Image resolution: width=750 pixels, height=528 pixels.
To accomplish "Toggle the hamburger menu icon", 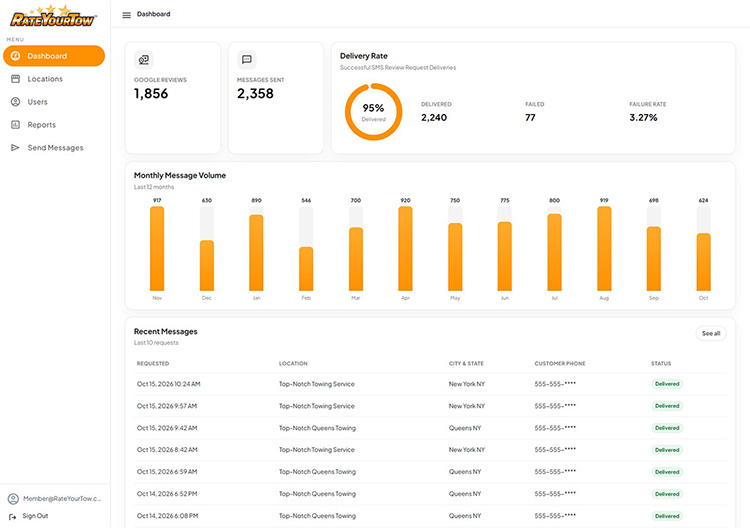I will (x=126, y=15).
